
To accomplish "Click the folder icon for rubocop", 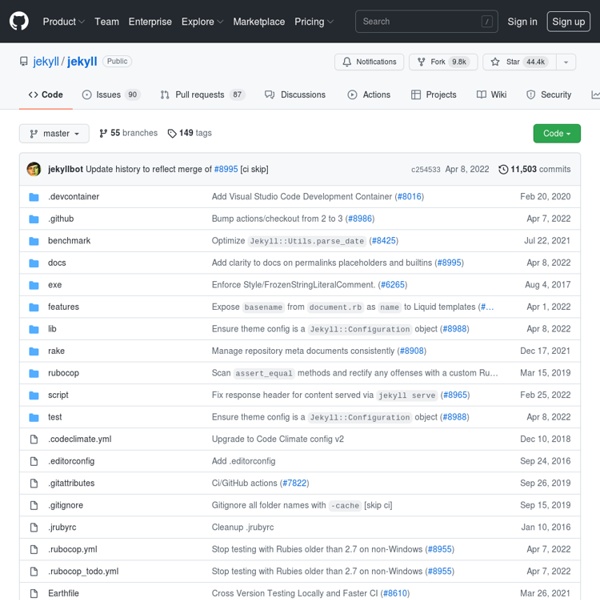I will click(x=34, y=373).
